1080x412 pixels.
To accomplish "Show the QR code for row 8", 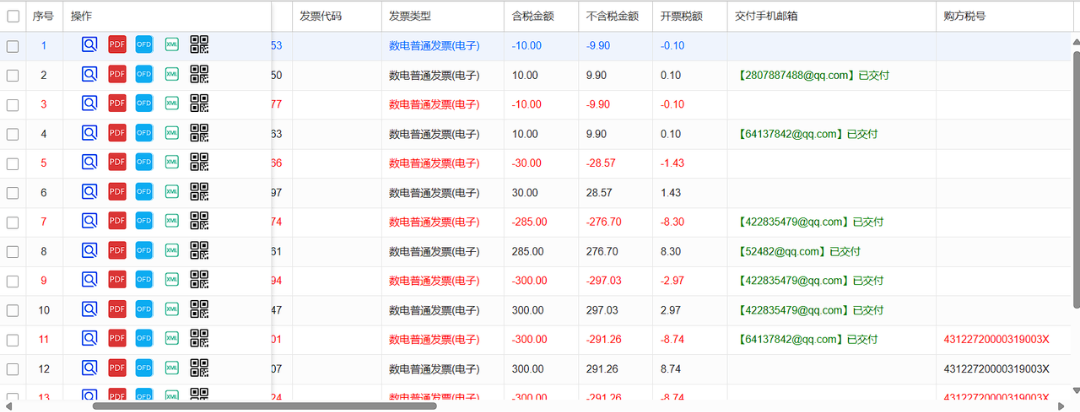I will pyautogui.click(x=199, y=251).
